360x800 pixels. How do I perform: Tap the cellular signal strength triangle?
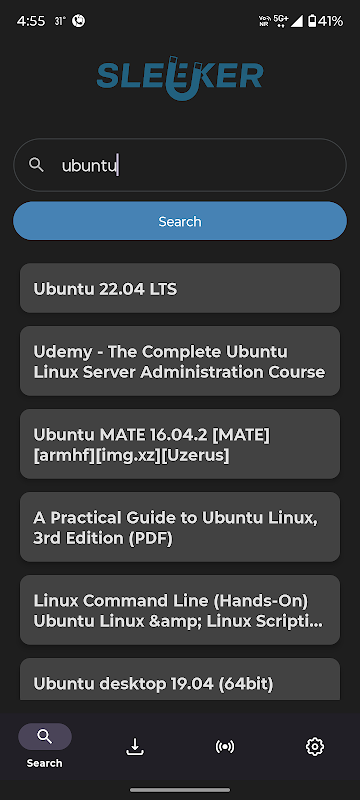pos(297,21)
